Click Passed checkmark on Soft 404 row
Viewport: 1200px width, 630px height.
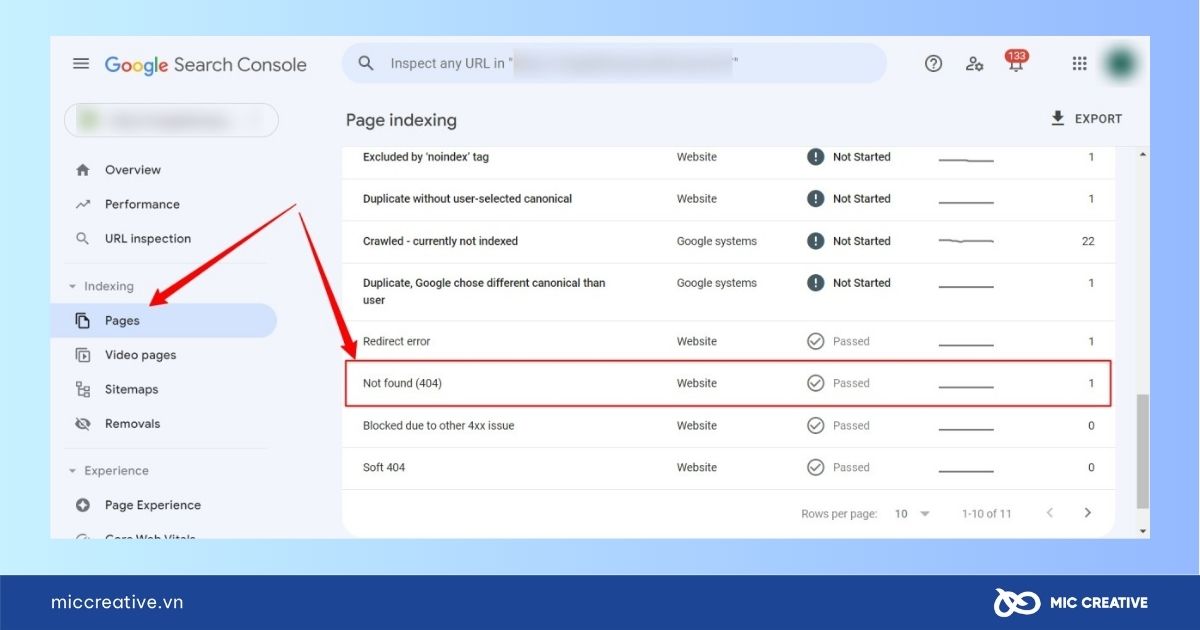click(x=815, y=467)
